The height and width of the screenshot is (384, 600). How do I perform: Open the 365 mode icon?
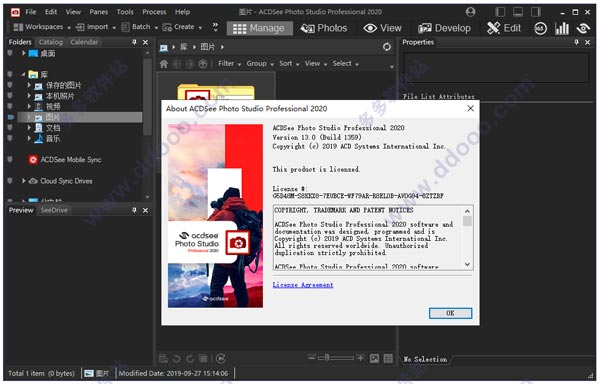click(540, 28)
